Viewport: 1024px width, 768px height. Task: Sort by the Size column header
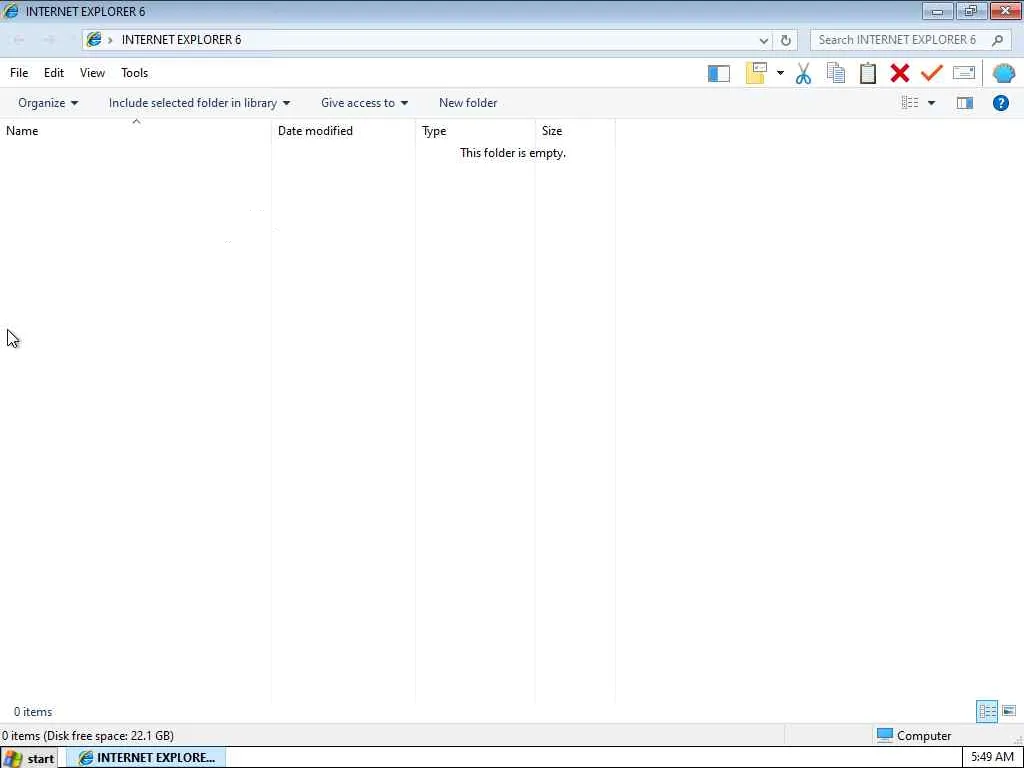[575, 131]
